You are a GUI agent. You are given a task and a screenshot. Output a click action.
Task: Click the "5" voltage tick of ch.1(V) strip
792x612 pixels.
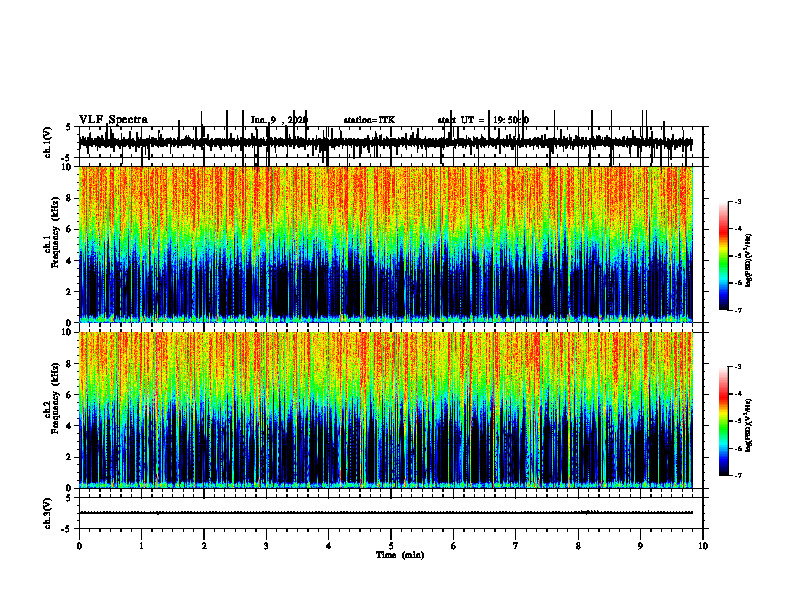point(68,127)
